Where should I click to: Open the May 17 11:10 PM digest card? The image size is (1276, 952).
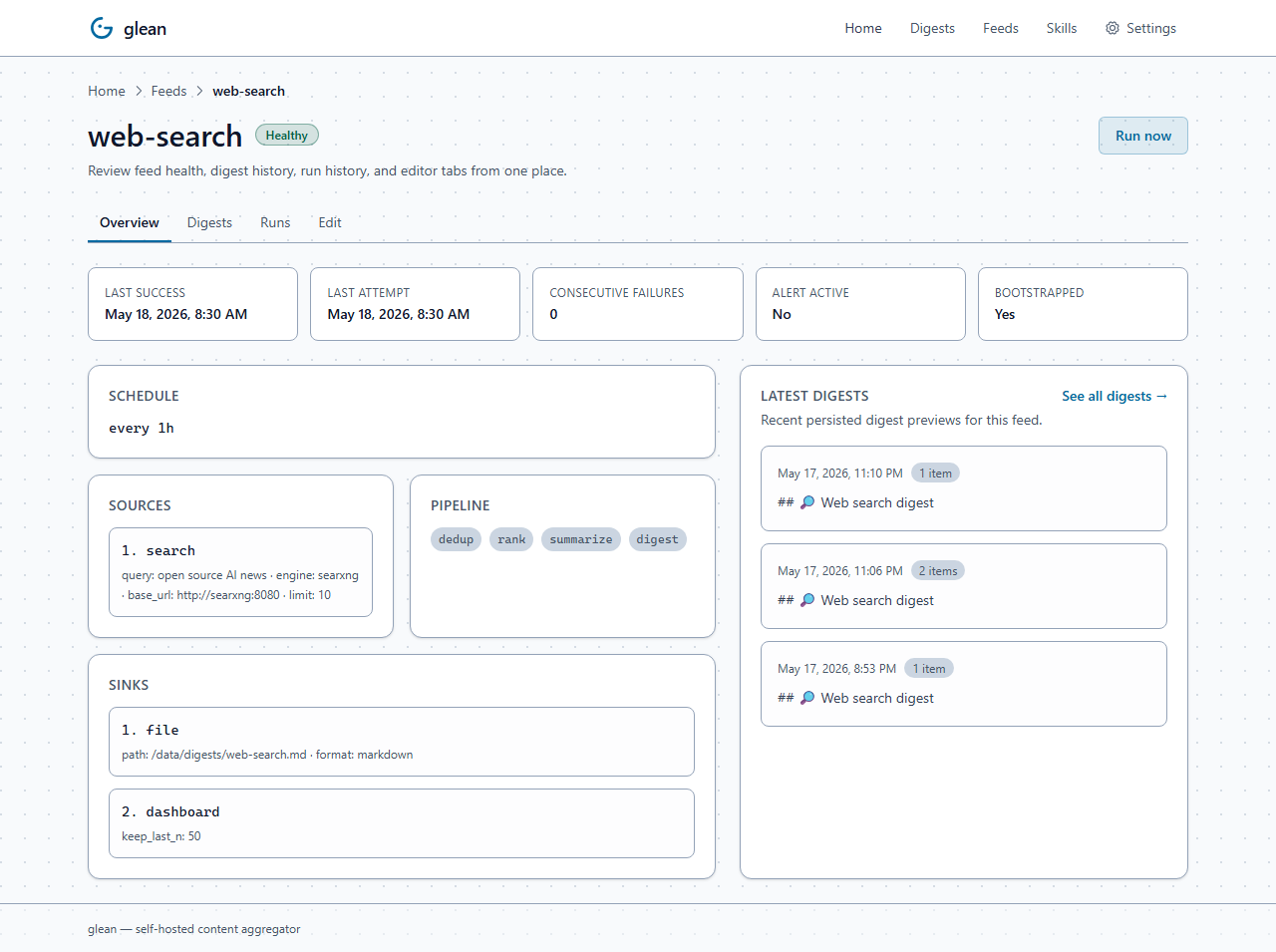964,488
